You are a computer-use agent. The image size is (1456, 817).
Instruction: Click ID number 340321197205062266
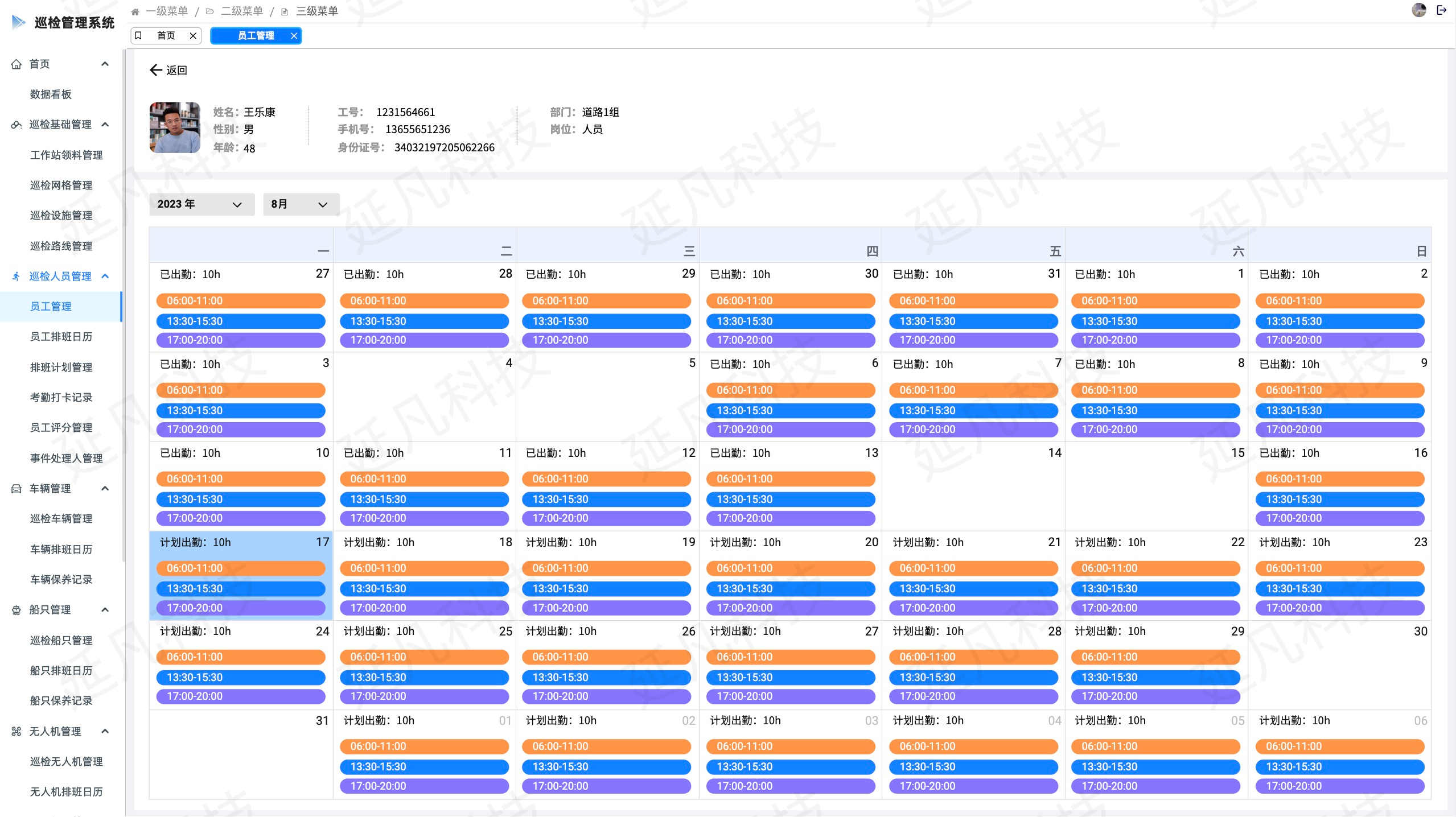pos(445,148)
